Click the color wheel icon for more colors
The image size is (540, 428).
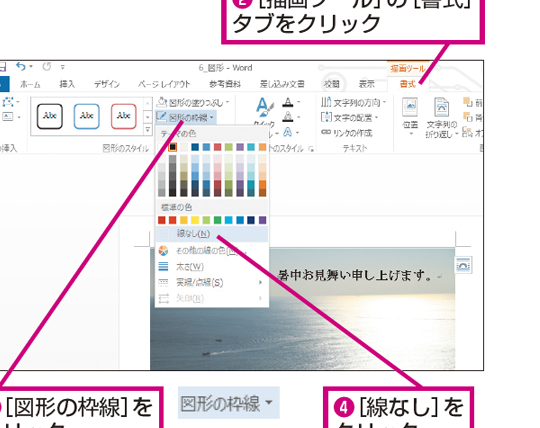tap(163, 251)
